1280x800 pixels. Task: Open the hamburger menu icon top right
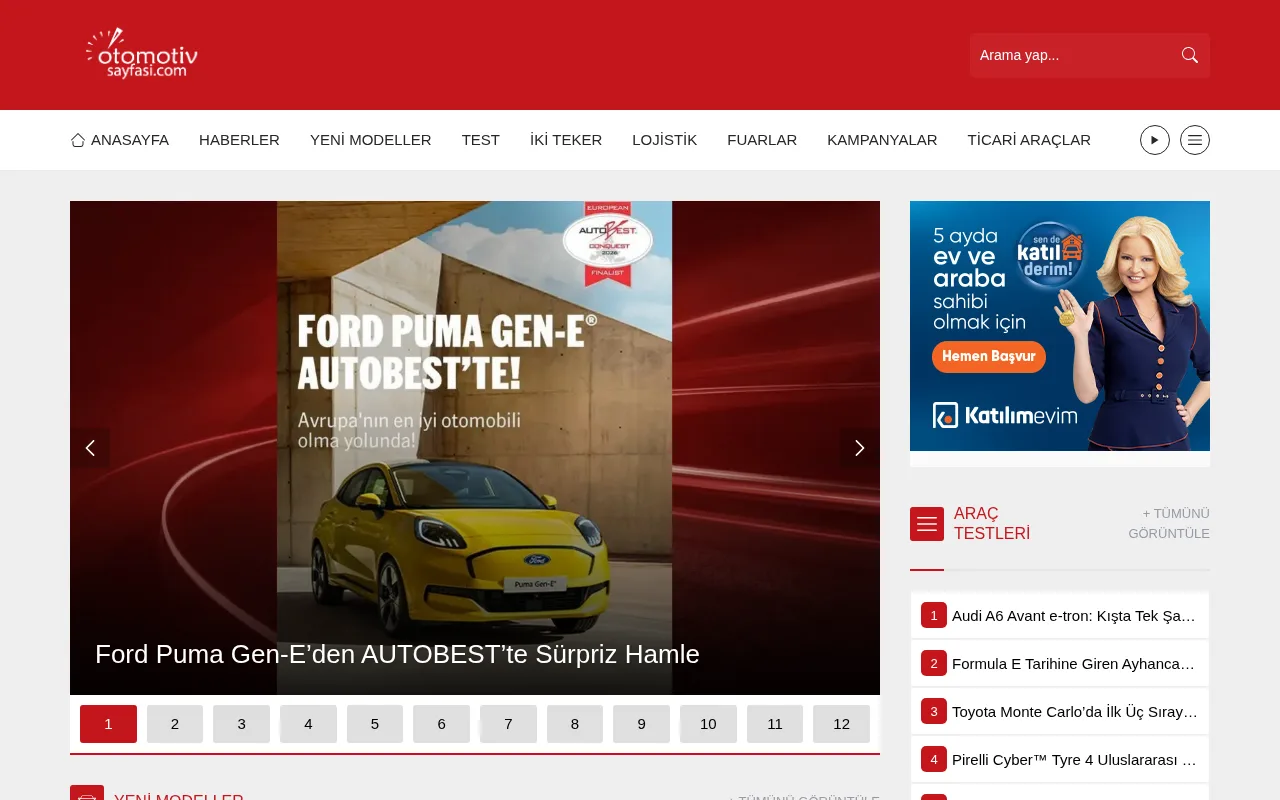point(1194,140)
